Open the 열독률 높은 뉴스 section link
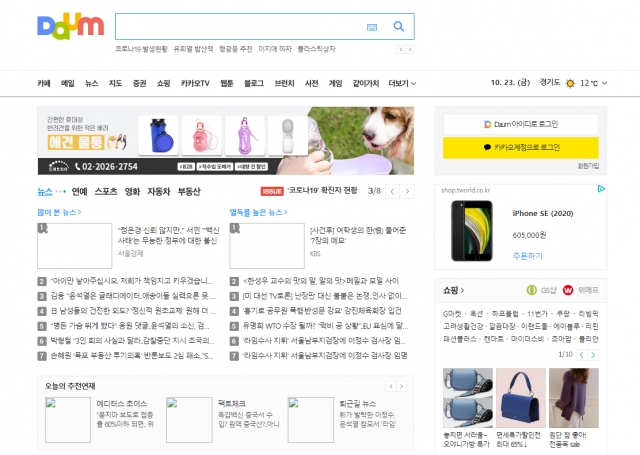 (258, 212)
